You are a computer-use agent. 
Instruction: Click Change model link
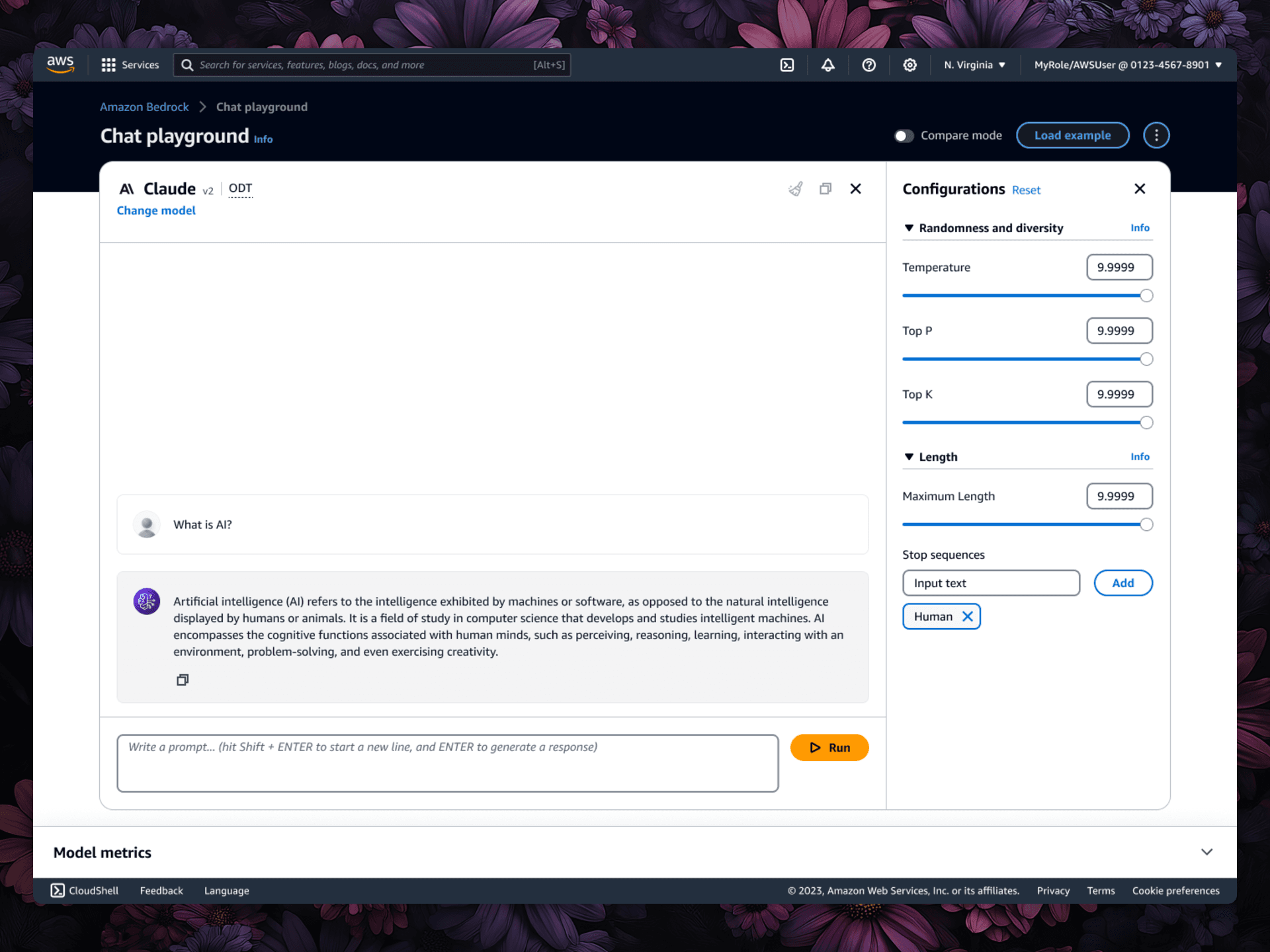tap(156, 210)
